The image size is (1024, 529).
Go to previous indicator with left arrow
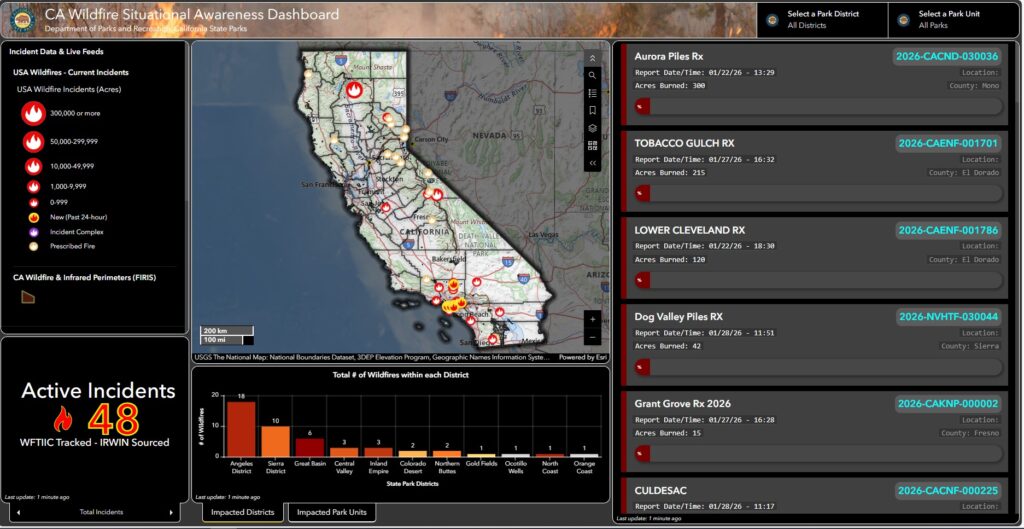18,513
